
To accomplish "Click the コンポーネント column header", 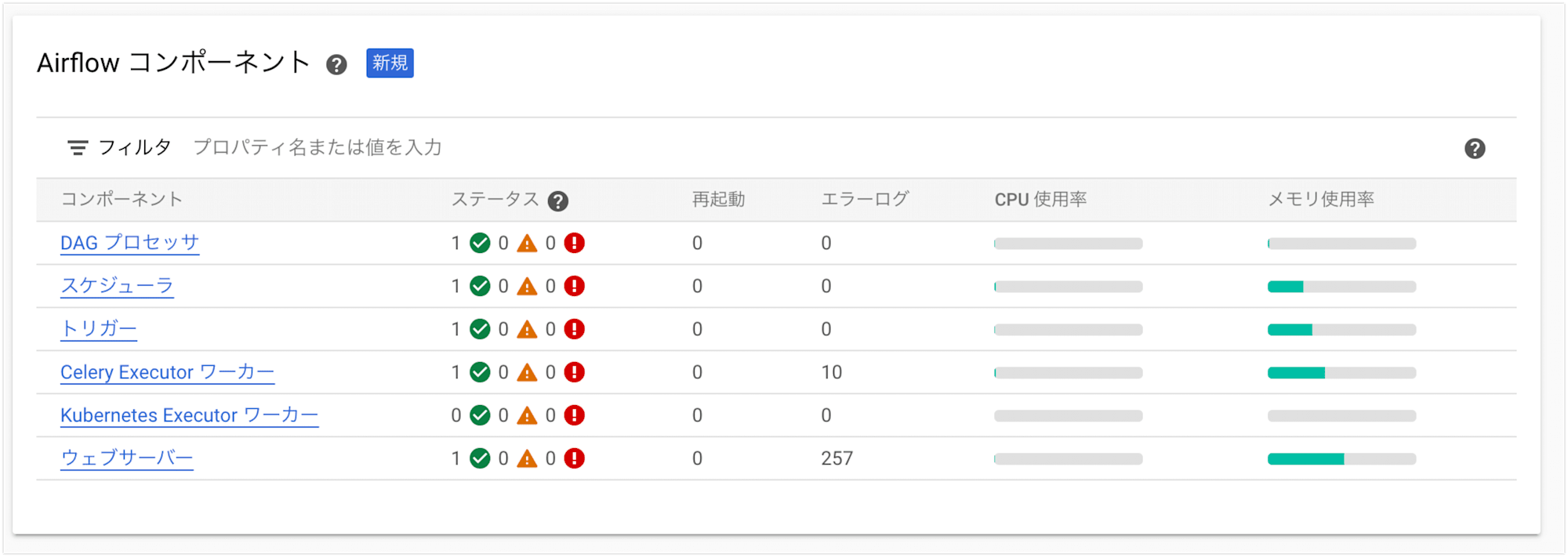I will coord(122,200).
